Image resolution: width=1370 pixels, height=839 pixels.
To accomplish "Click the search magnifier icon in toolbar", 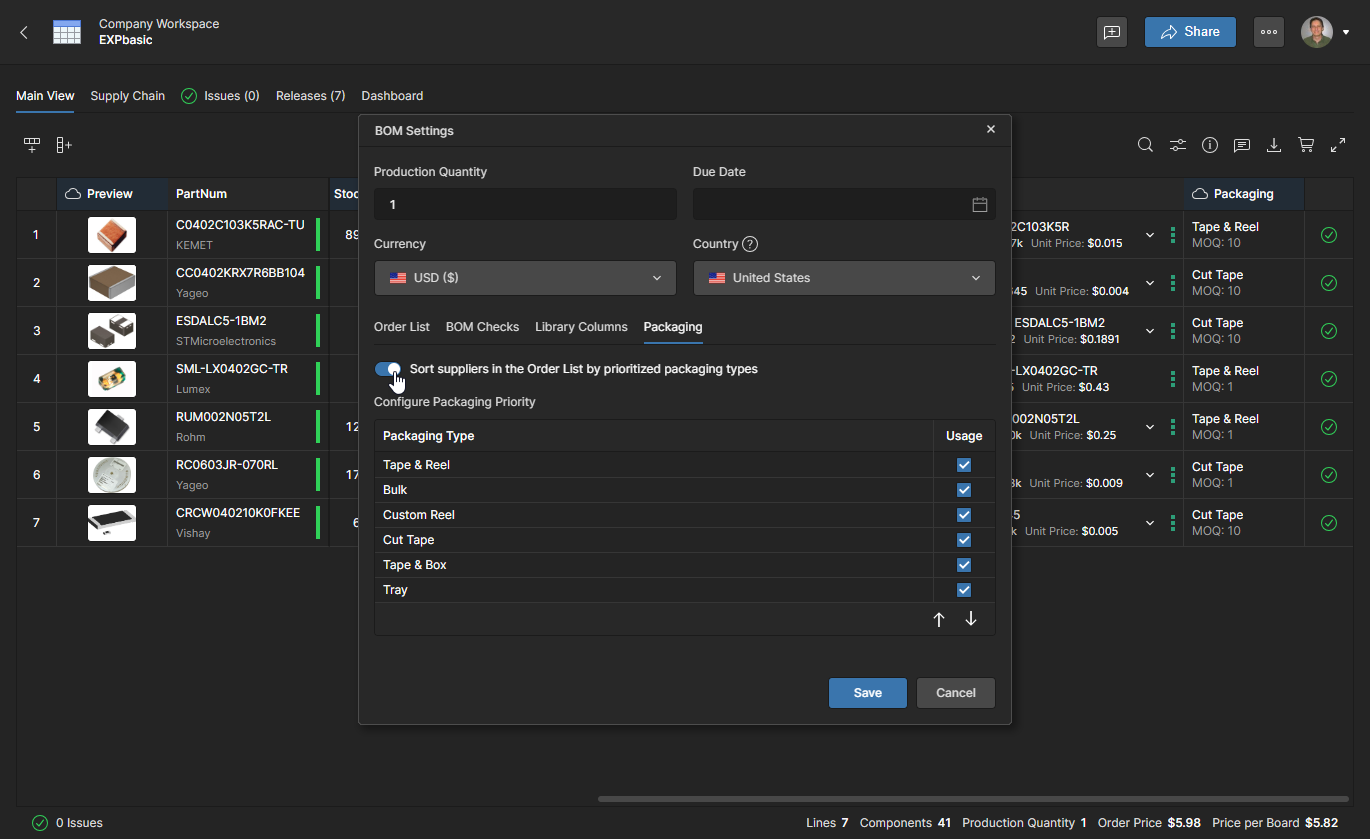I will 1145,145.
